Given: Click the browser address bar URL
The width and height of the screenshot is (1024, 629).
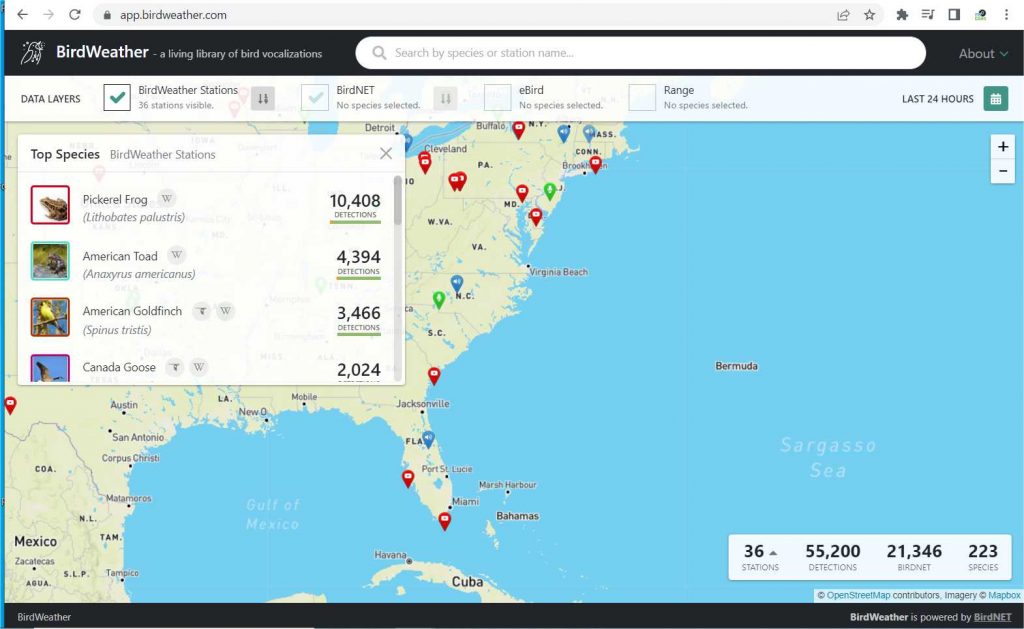Looking at the screenshot, I should [173, 14].
